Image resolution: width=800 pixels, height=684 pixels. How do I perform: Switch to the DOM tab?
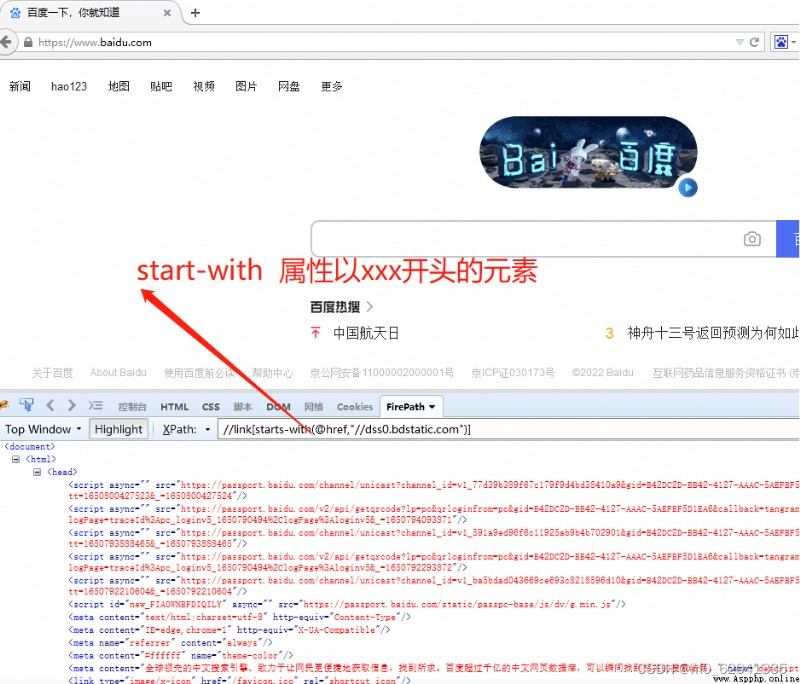278,407
